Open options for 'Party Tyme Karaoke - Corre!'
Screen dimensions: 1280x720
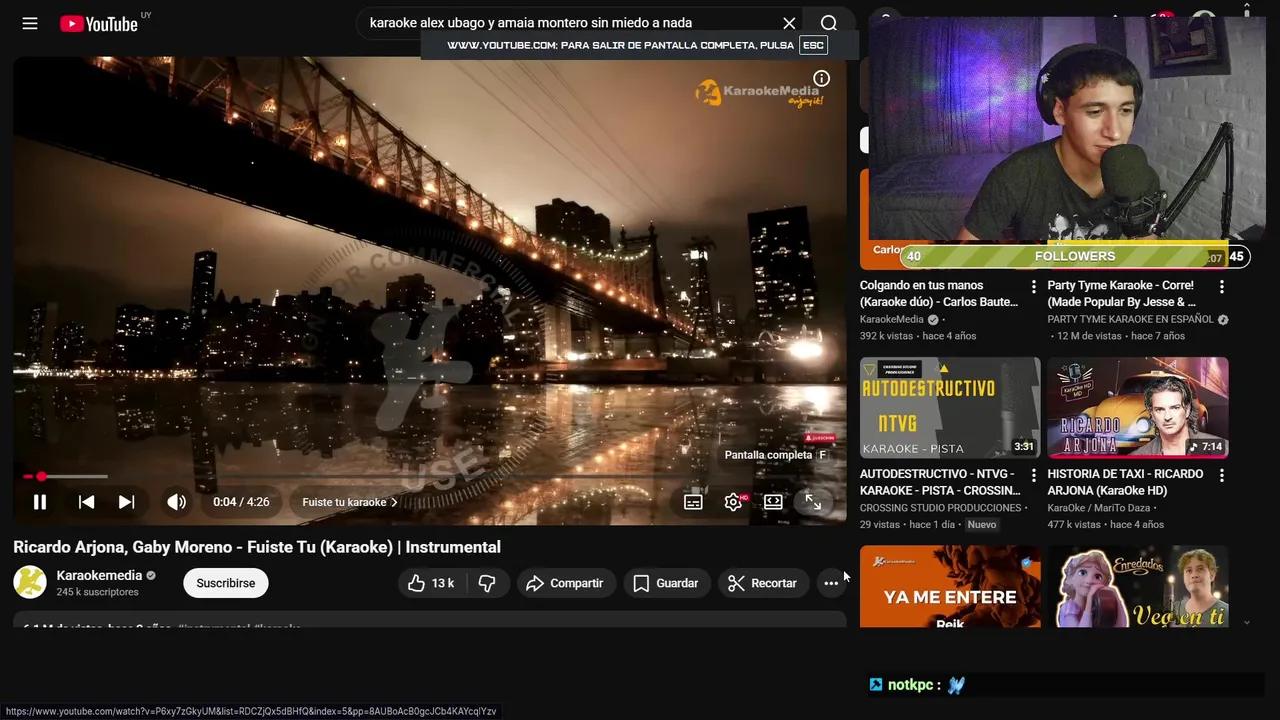coord(1222,287)
